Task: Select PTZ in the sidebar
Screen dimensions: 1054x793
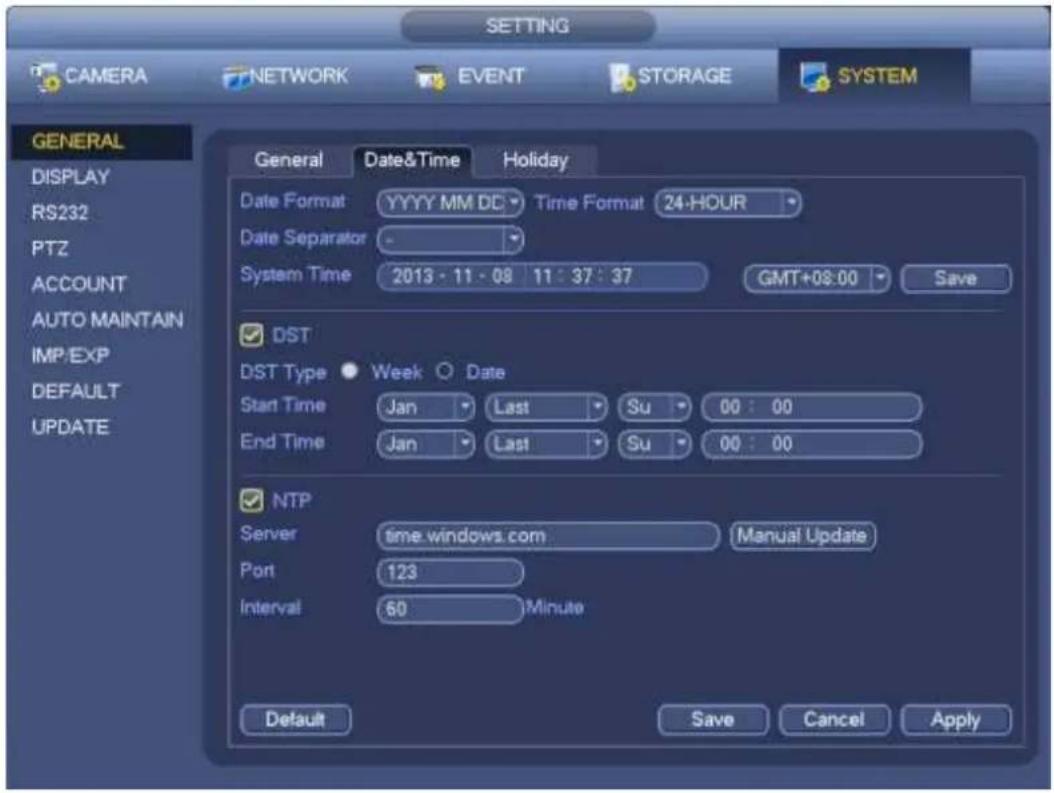Action: point(50,249)
